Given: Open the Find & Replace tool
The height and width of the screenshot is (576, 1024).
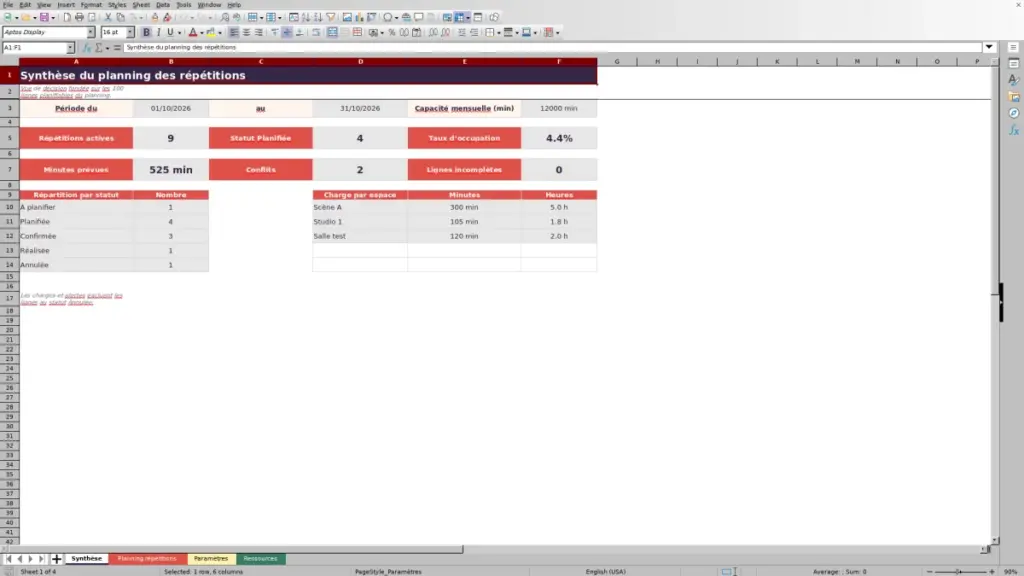Looking at the screenshot, I should click(225, 17).
